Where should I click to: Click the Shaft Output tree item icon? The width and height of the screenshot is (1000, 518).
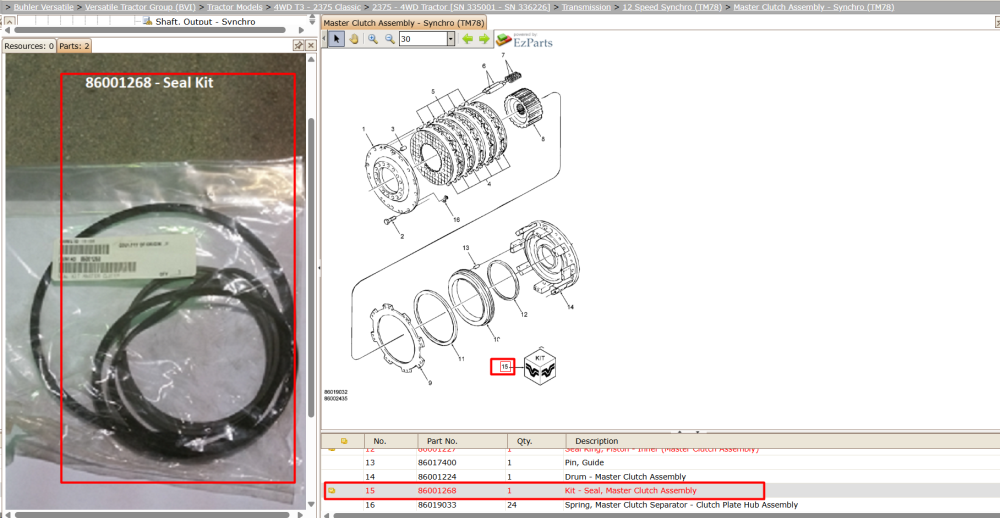tap(147, 21)
